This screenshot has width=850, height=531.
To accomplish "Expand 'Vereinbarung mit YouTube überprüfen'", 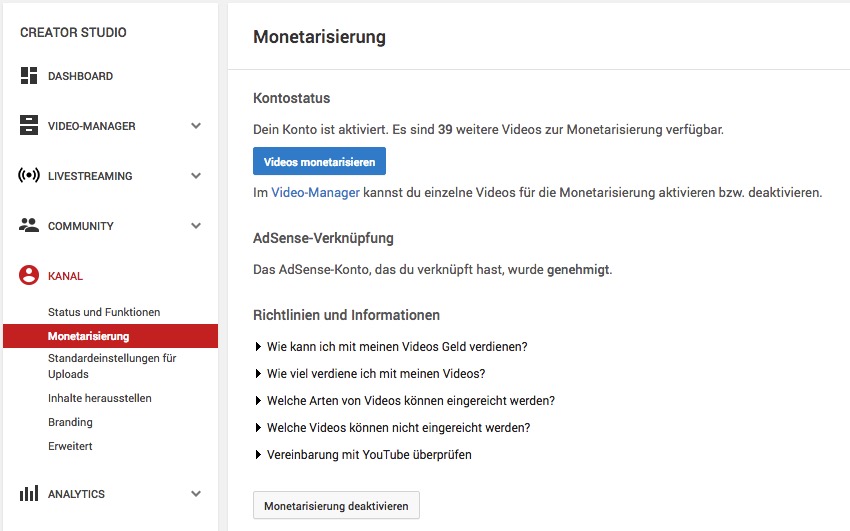I will pyautogui.click(x=363, y=455).
